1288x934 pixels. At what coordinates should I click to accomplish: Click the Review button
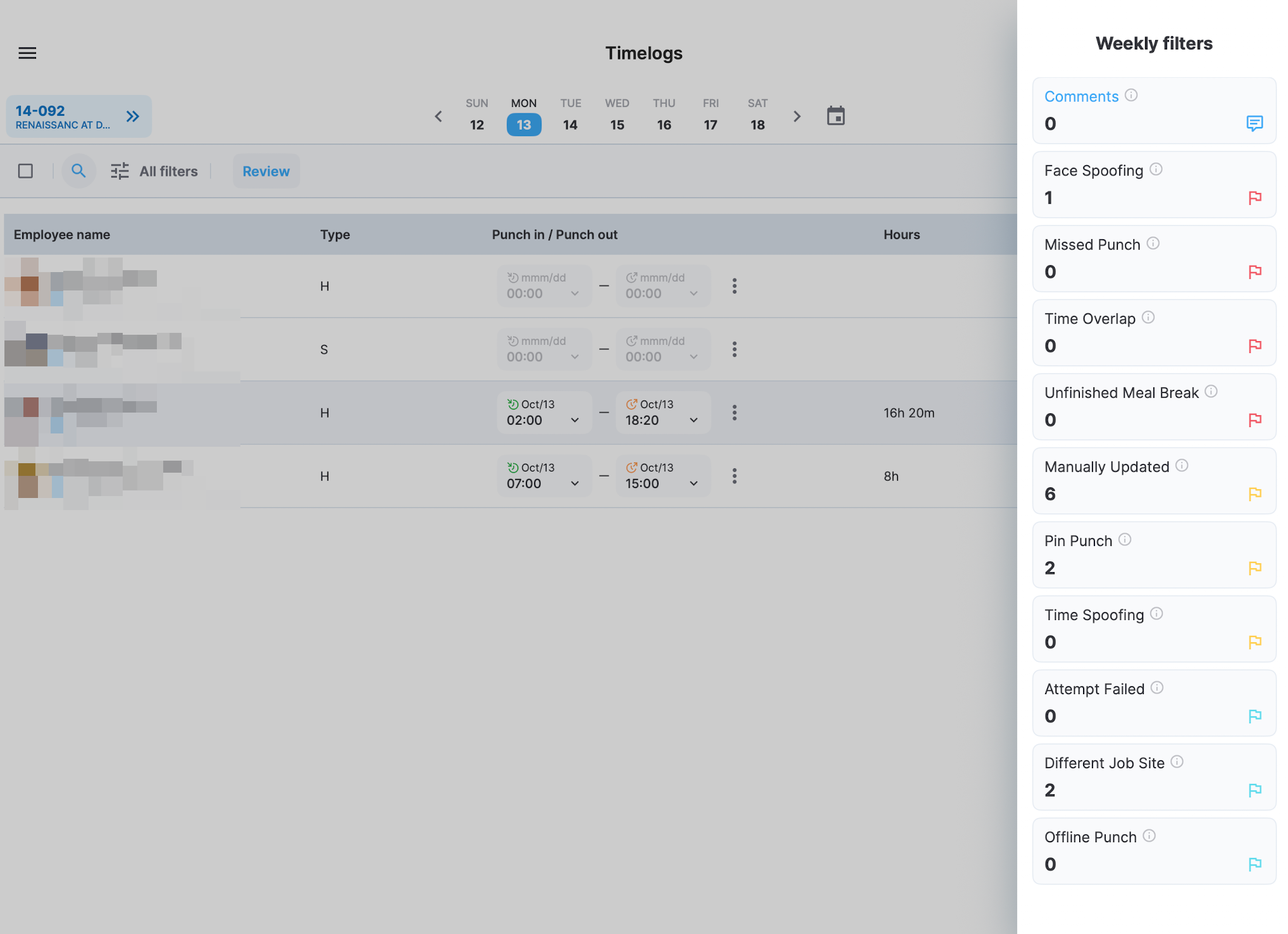pyautogui.click(x=266, y=171)
